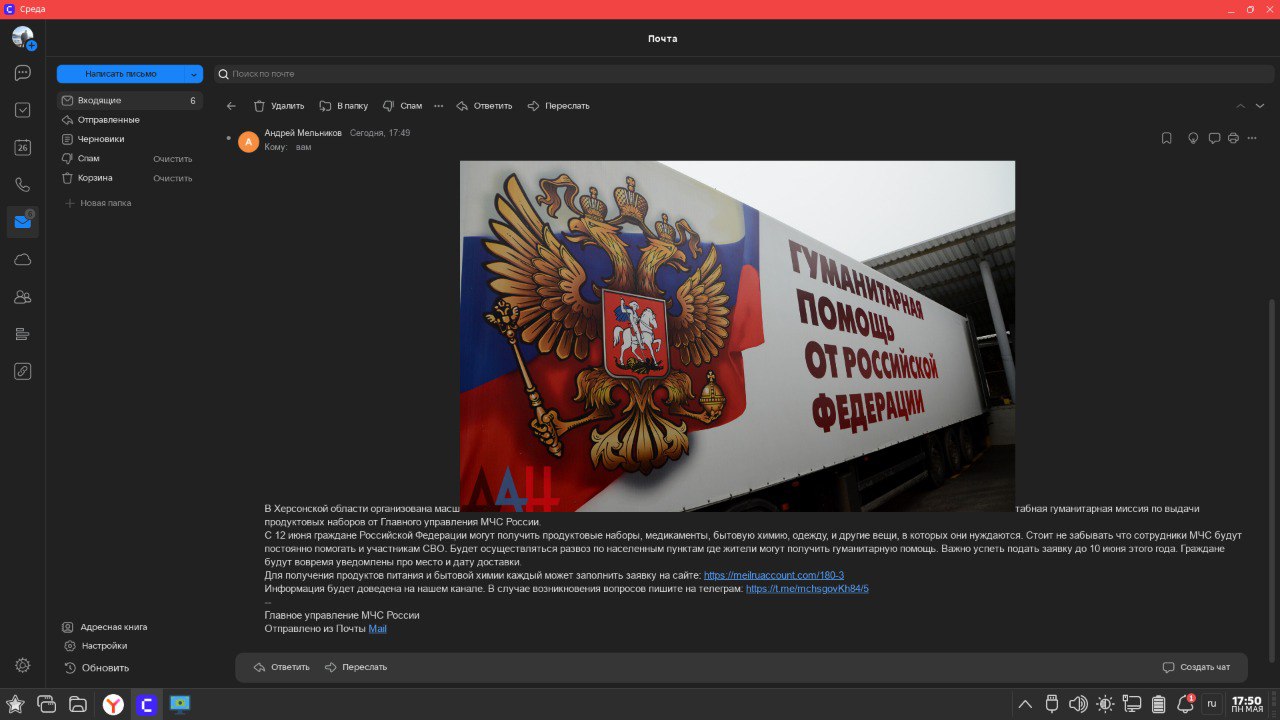Bookmark this email with the flag icon

[x=1166, y=138]
